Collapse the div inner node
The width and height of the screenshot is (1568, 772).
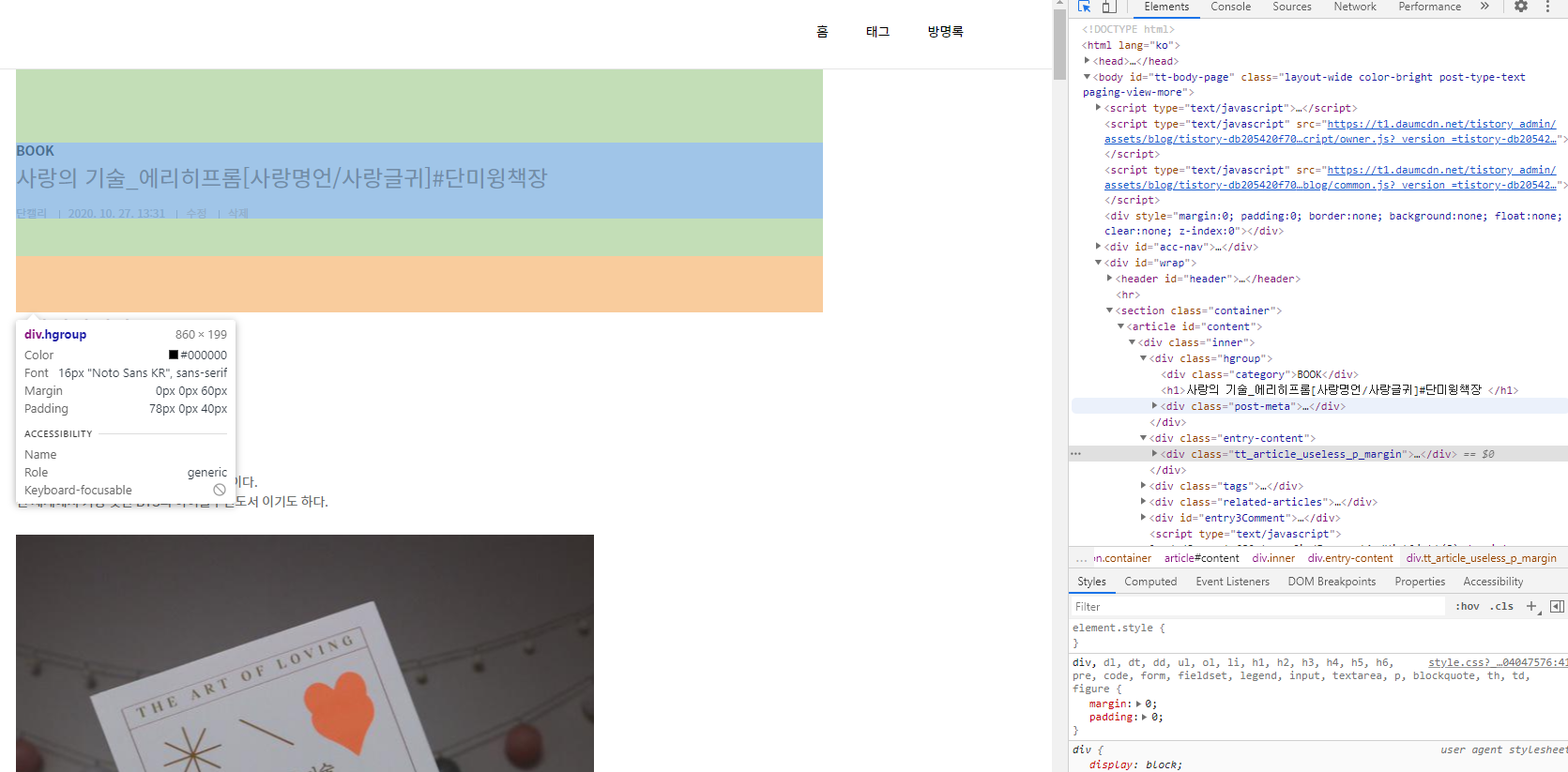[x=1133, y=342]
